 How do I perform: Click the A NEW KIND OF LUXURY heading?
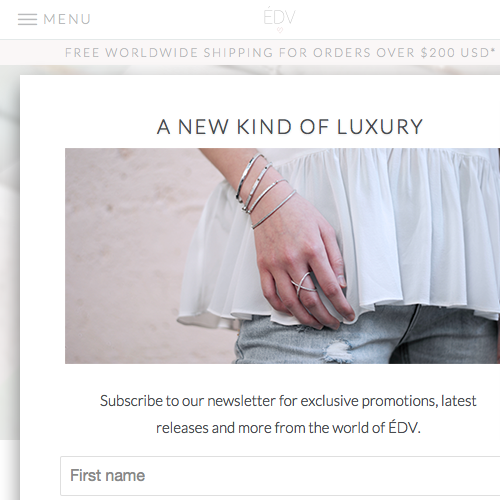[290, 127]
